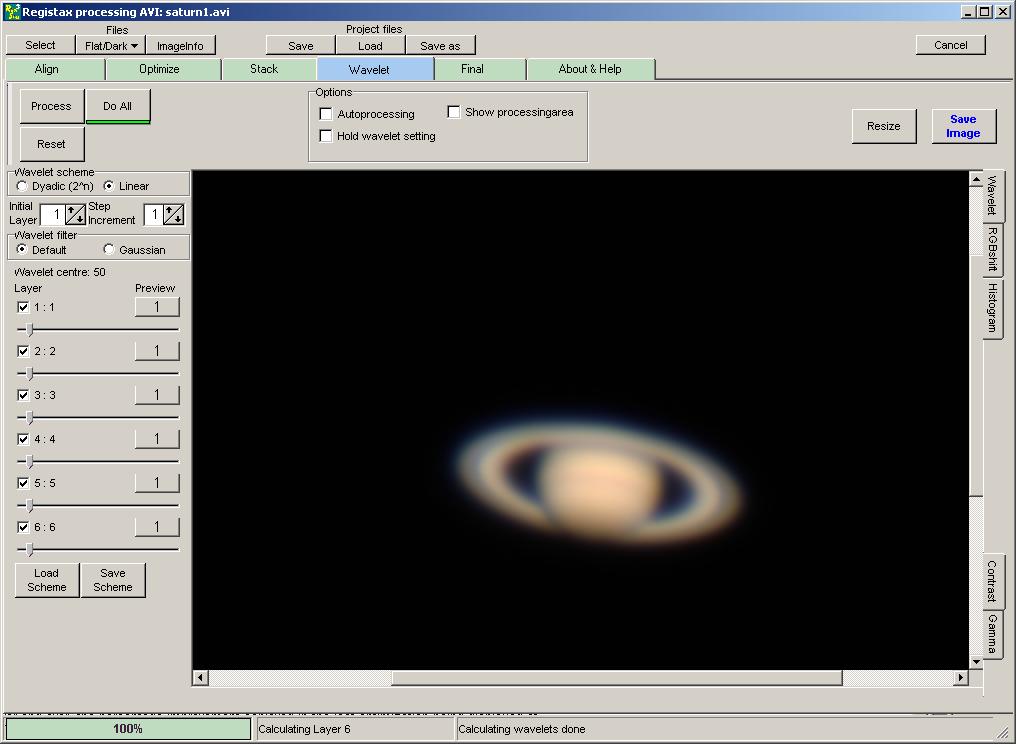Click the image scroll-right arrow
1016x744 pixels.
coord(961,678)
